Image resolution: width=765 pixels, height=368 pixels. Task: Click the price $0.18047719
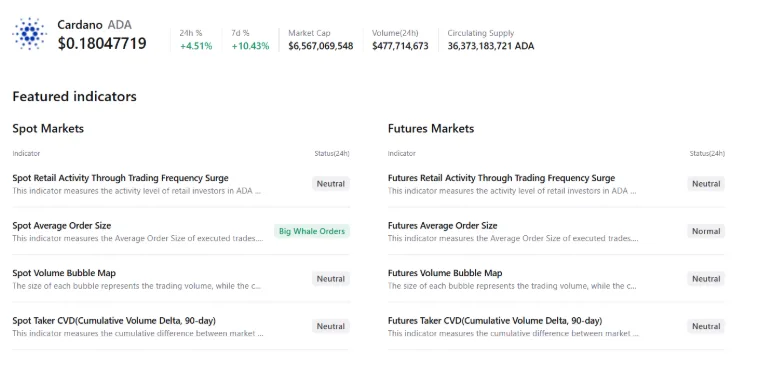[x=102, y=43]
